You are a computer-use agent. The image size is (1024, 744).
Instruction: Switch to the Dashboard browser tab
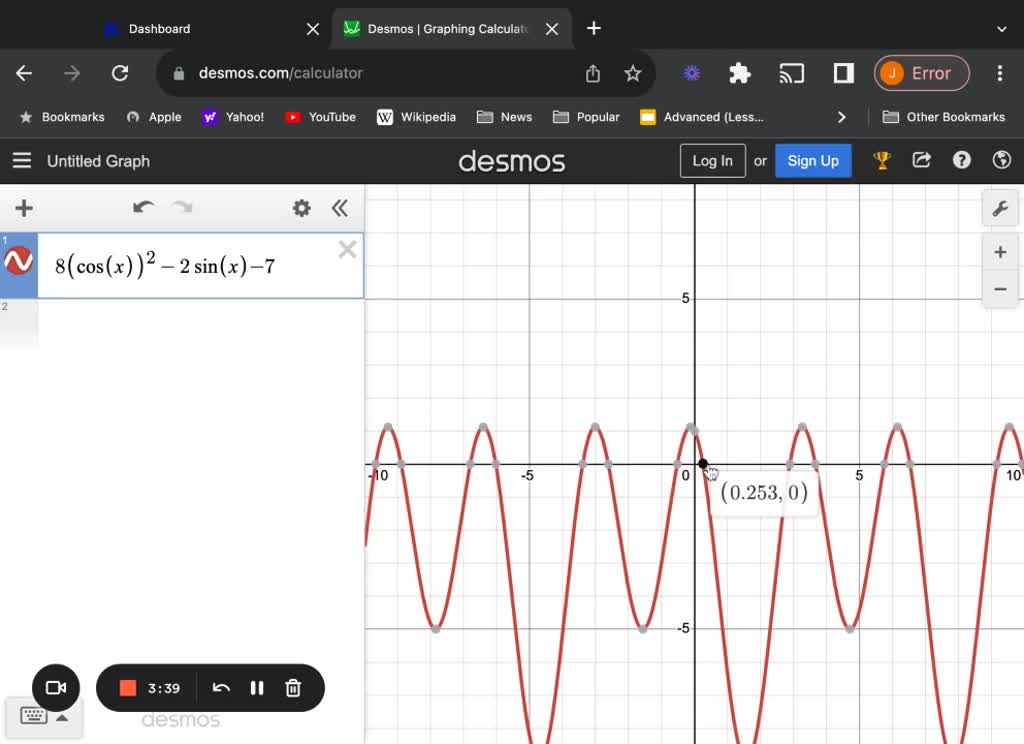(x=160, y=28)
